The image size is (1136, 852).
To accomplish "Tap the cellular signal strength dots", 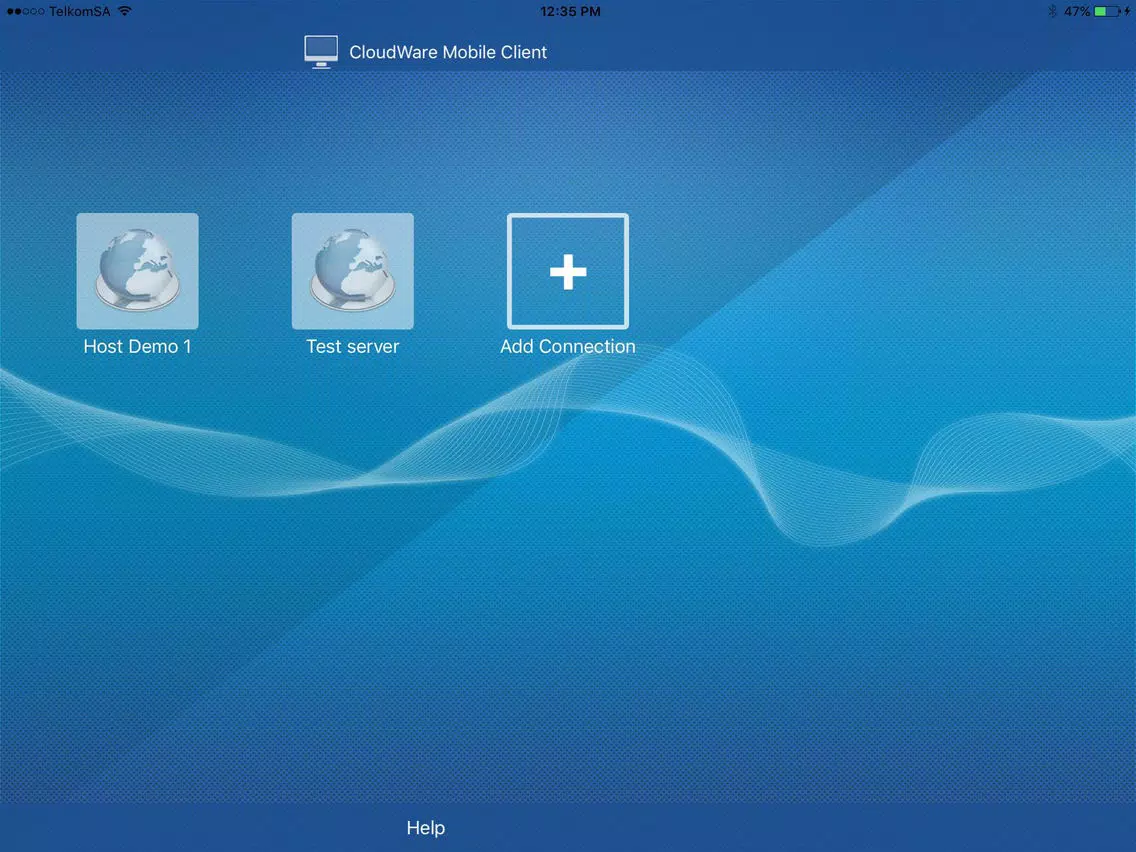I will pos(25,12).
